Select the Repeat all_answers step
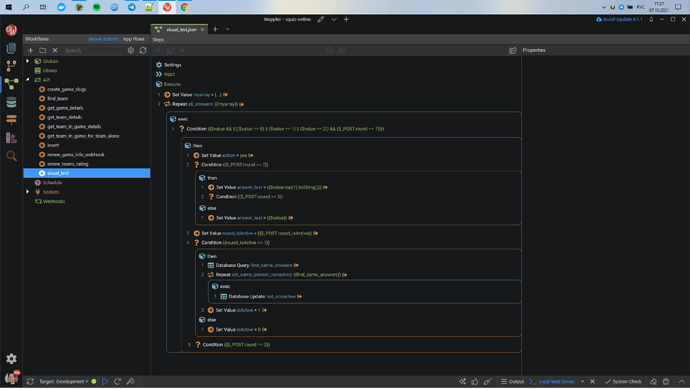690x390 pixels. click(203, 104)
